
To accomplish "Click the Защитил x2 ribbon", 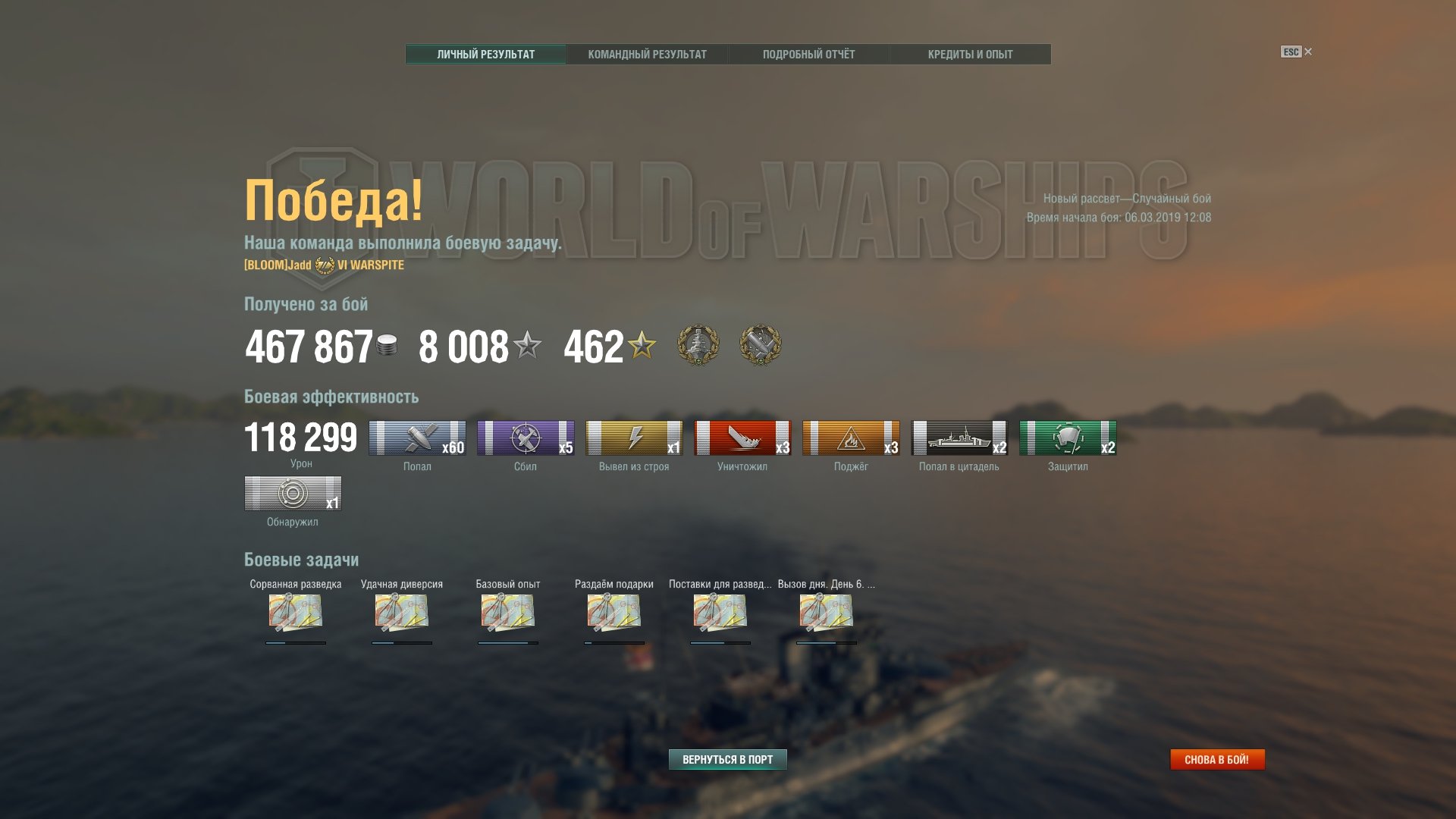I will tap(1068, 438).
